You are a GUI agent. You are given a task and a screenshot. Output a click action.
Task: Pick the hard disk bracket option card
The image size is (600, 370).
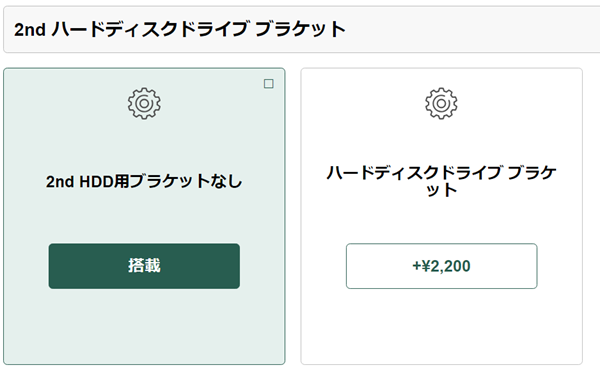click(x=442, y=216)
